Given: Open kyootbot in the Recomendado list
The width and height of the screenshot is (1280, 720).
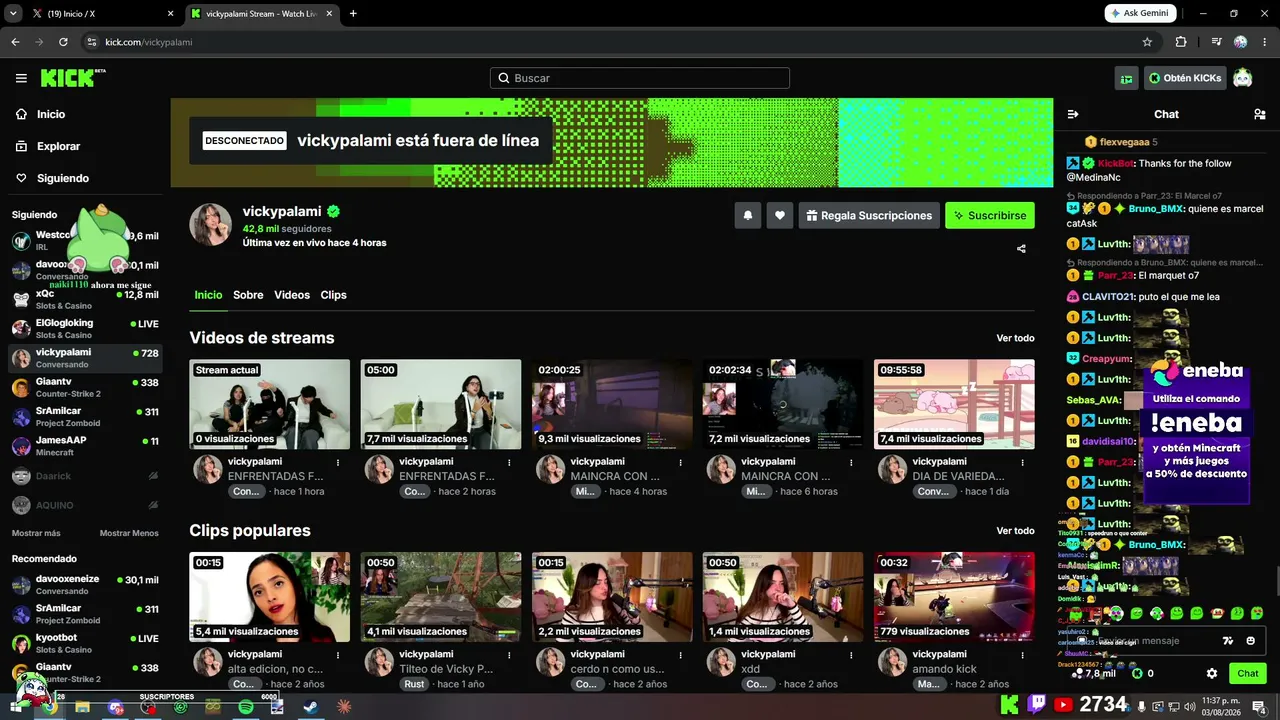Looking at the screenshot, I should (x=85, y=644).
